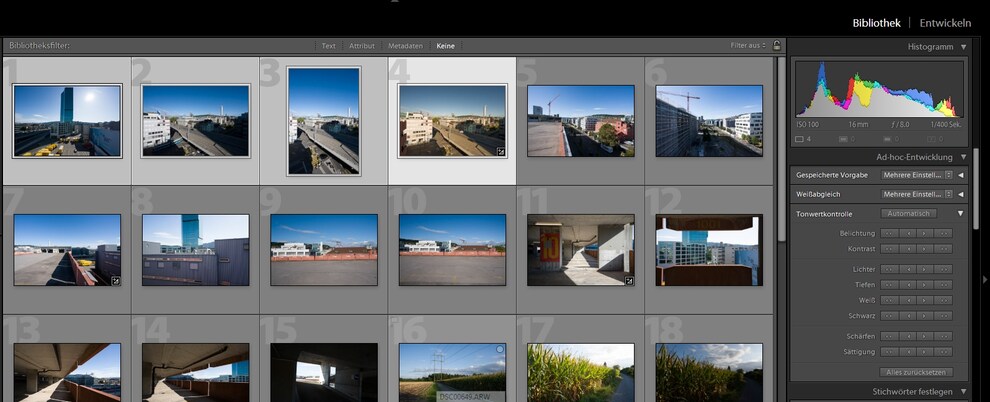This screenshot has height=402, width=990.
Task: Select the Text library filter
Action: [328, 45]
